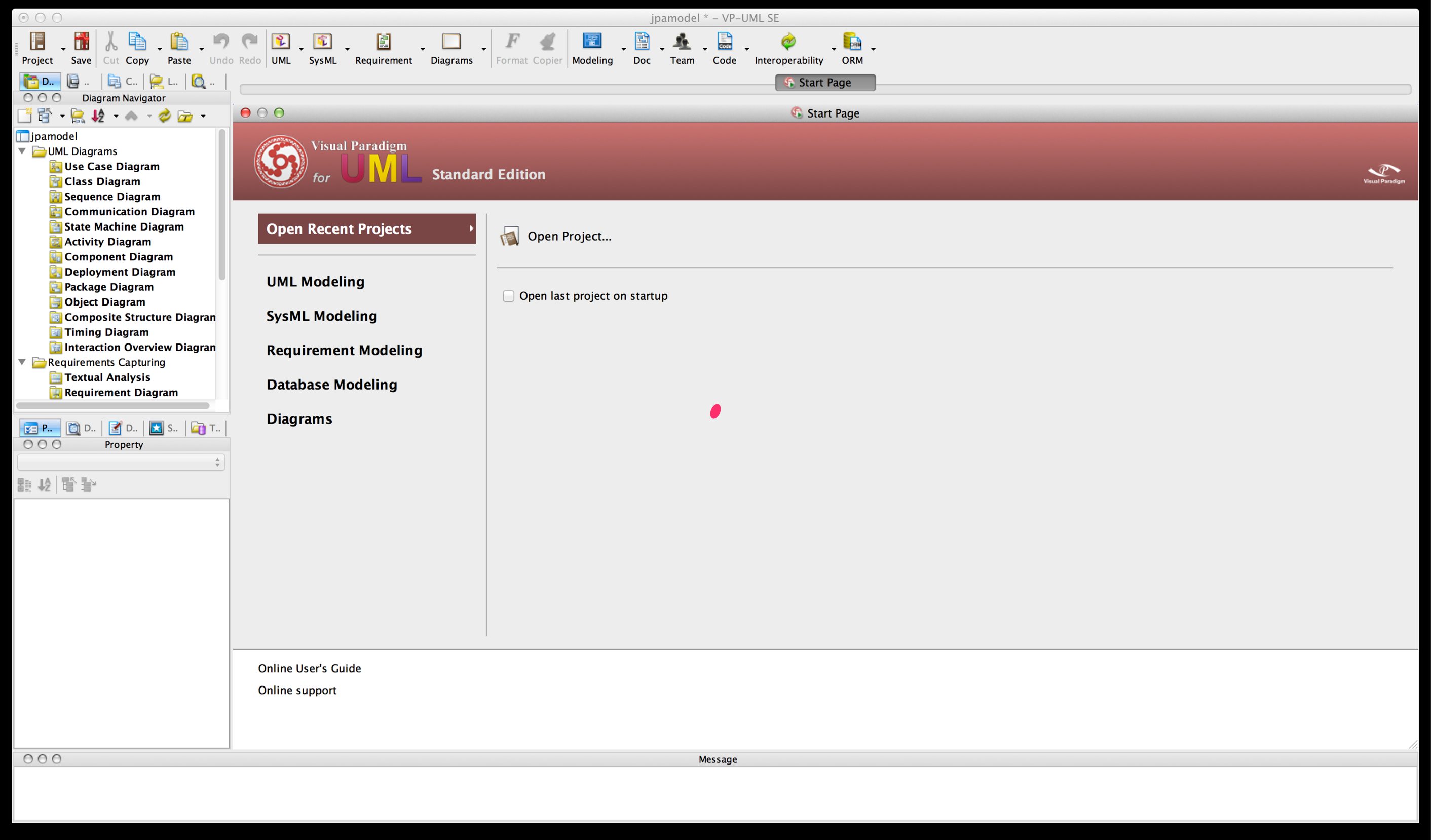Open the UML toolbar icon
This screenshot has height=840, width=1431.
tap(281, 41)
